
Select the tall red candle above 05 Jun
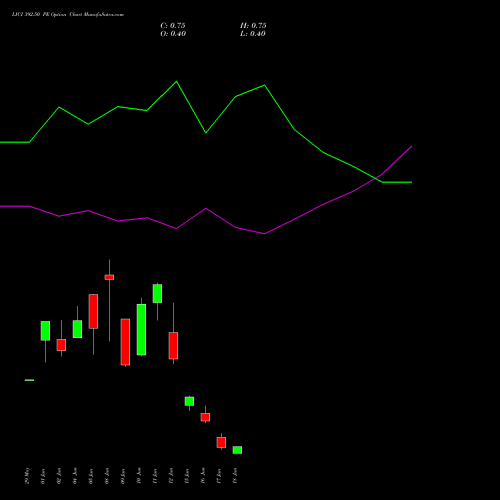pyautogui.click(x=93, y=311)
